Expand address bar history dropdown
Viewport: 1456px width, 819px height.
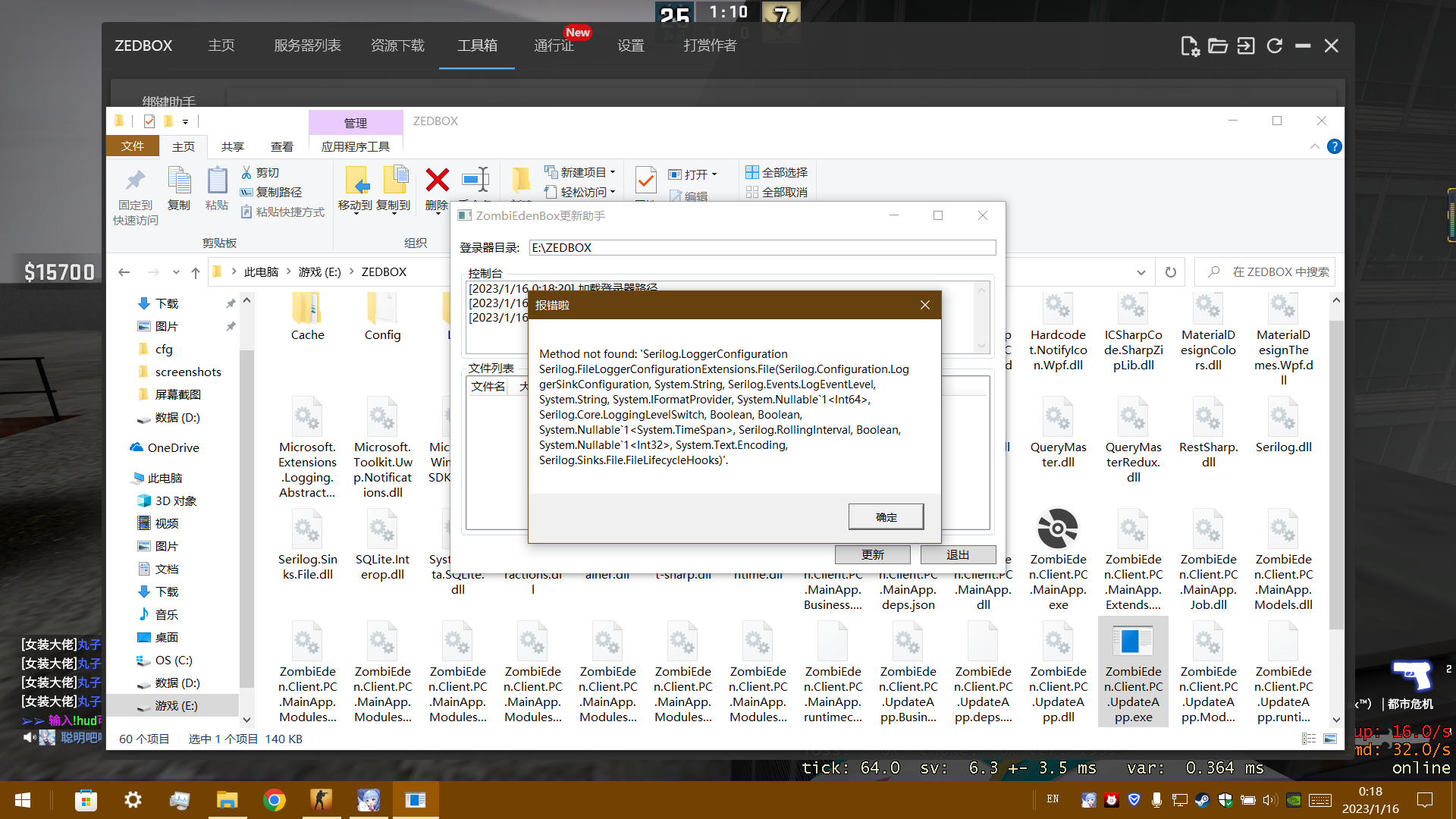point(1141,272)
